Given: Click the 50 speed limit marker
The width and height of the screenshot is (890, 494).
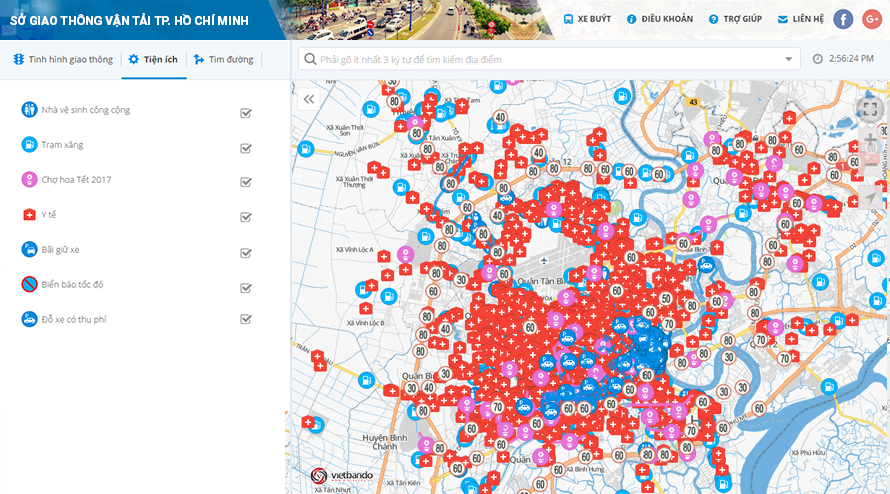Looking at the screenshot, I should [666, 299].
